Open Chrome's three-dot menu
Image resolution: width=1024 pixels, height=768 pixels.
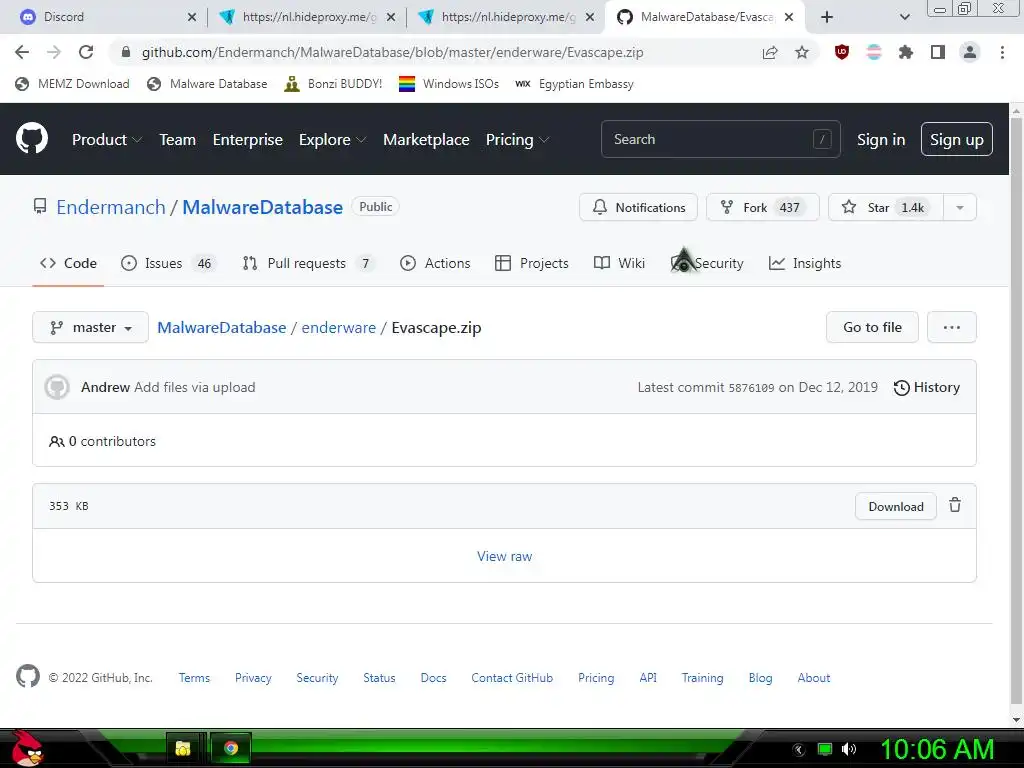click(1002, 52)
